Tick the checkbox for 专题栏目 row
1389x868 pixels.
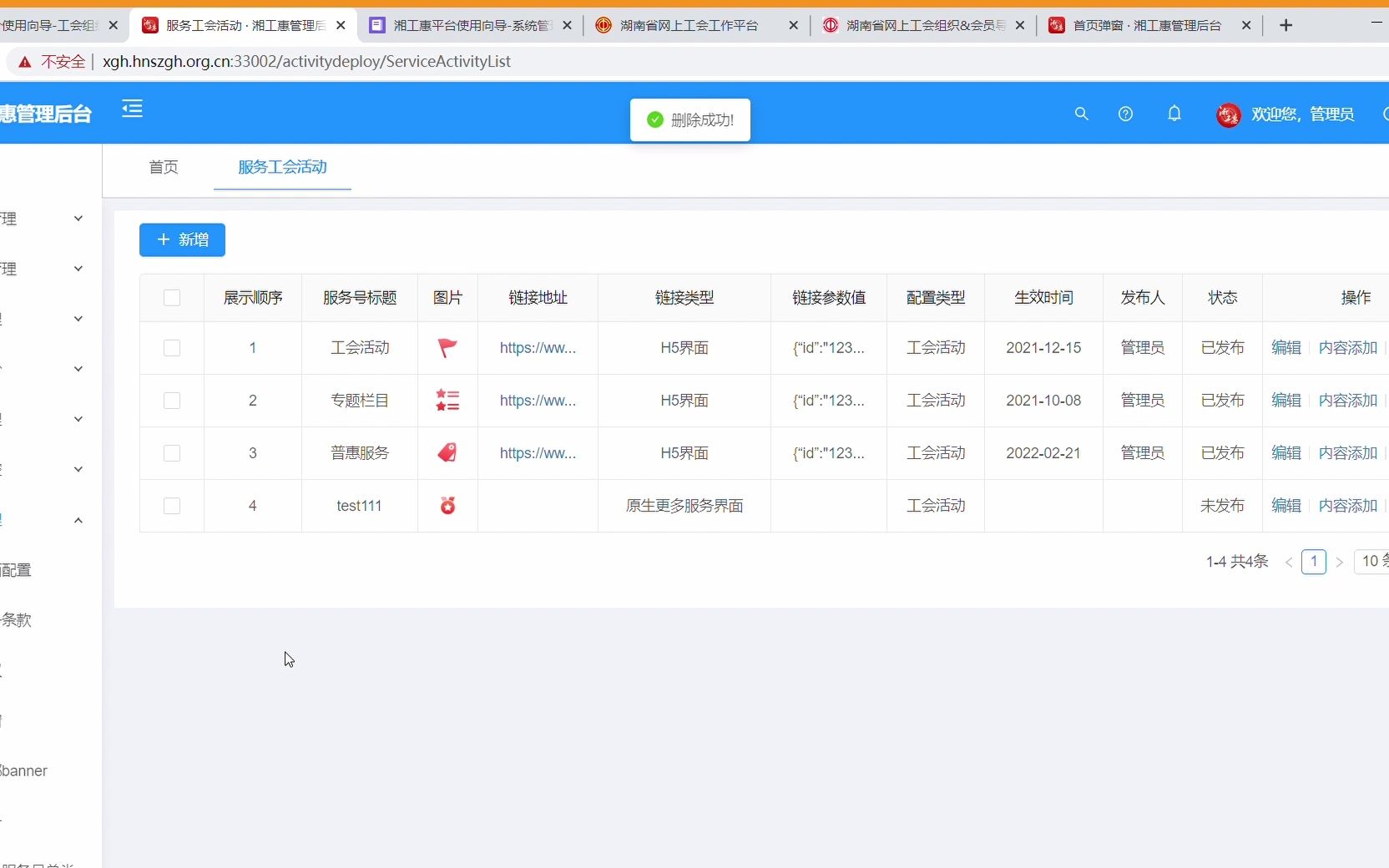tap(172, 401)
